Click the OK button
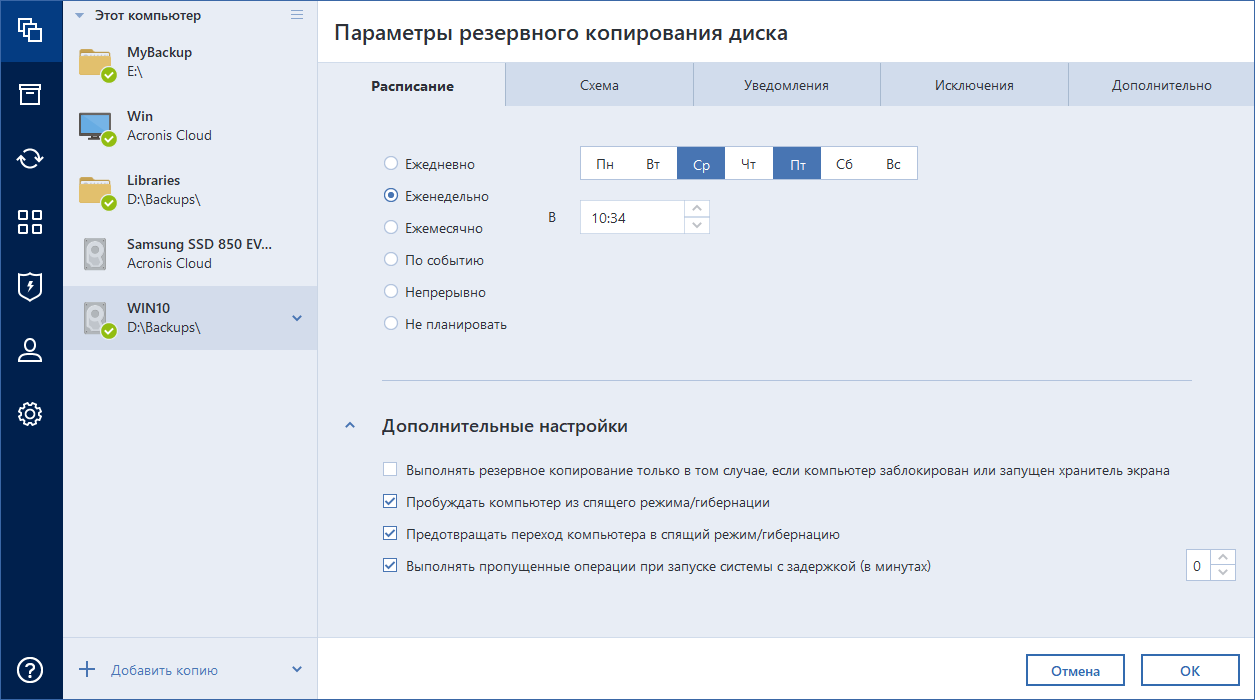The image size is (1255, 700). 1189,671
